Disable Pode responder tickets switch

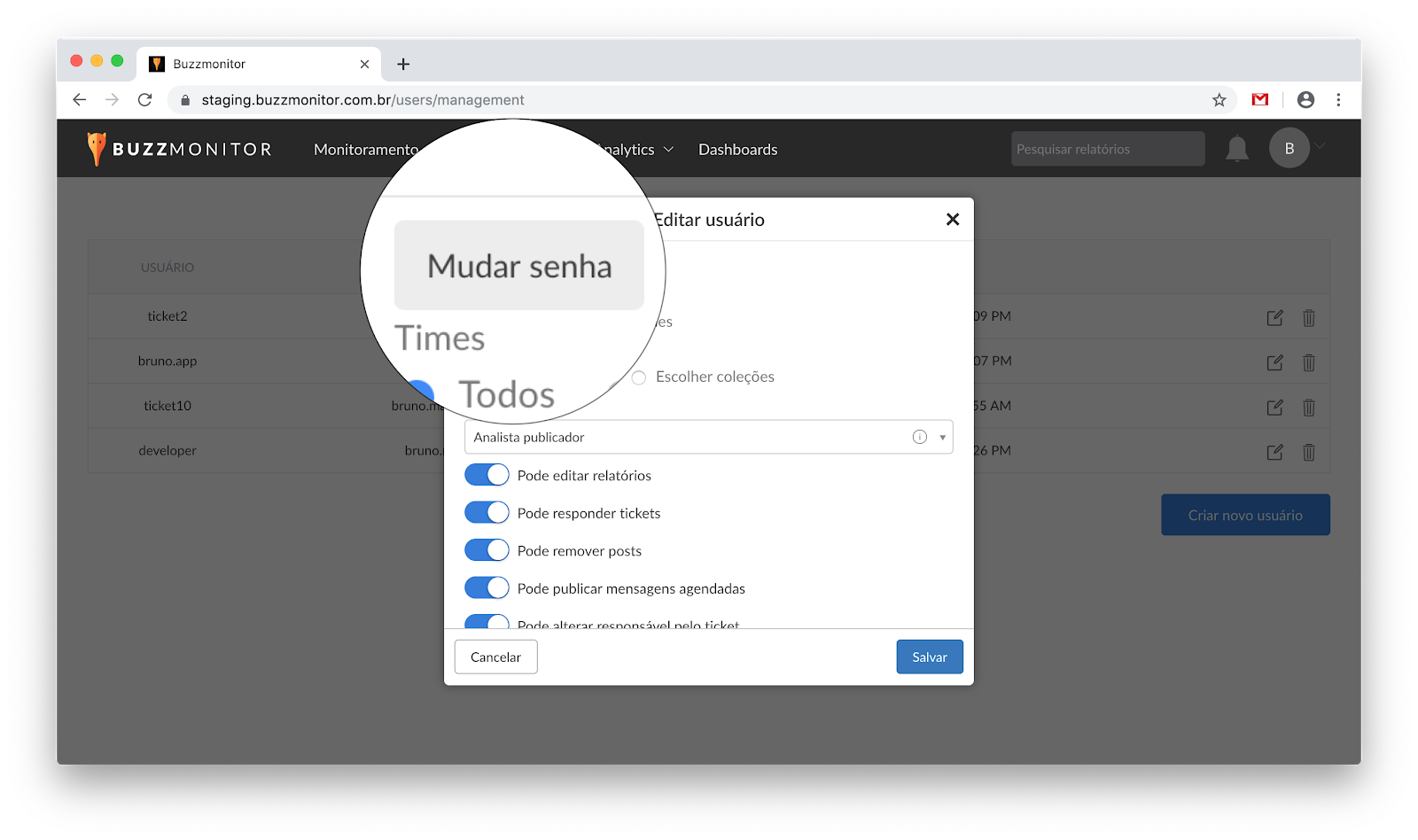click(x=487, y=513)
